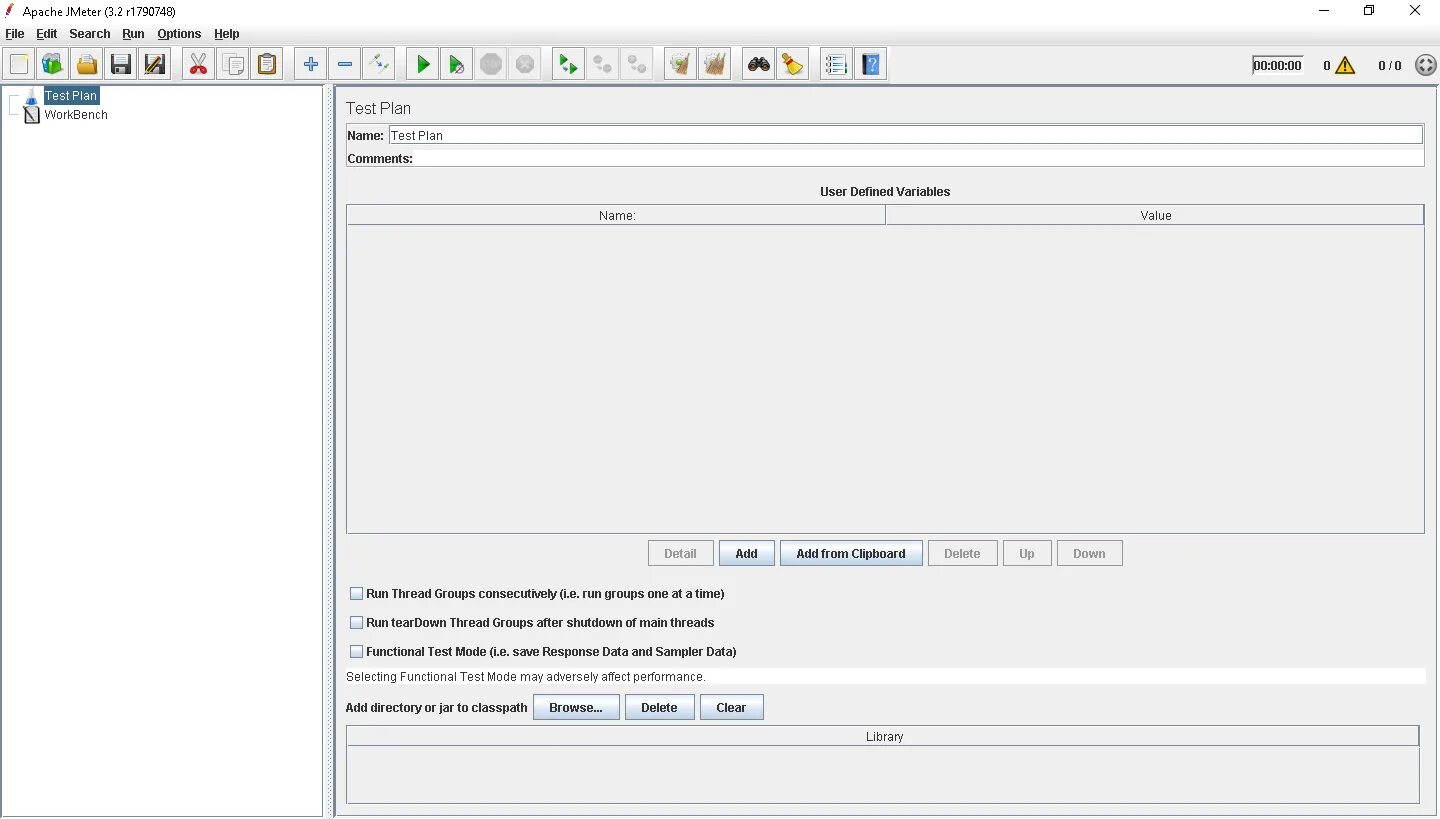Enable Functional Test Mode checkbox
Screen dimensions: 1440x819
[x=356, y=652]
